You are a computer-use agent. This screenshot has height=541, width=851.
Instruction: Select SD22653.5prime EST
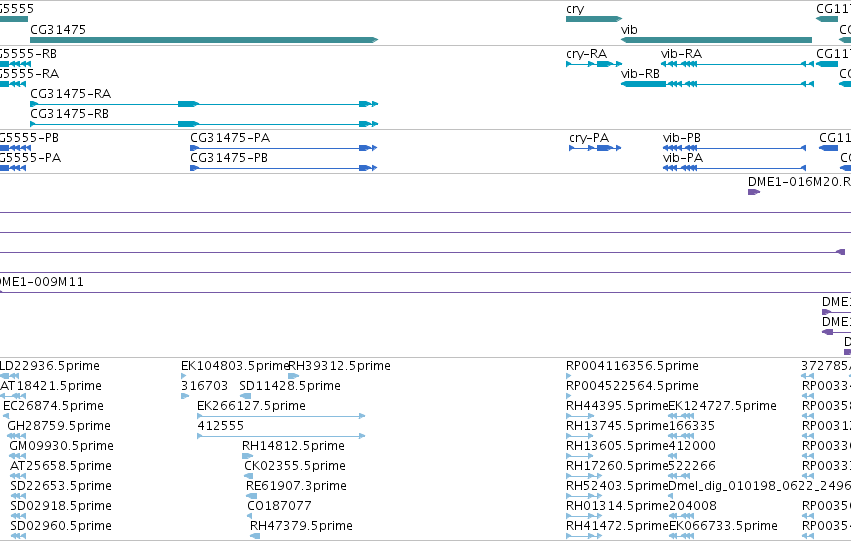[x=61, y=486]
